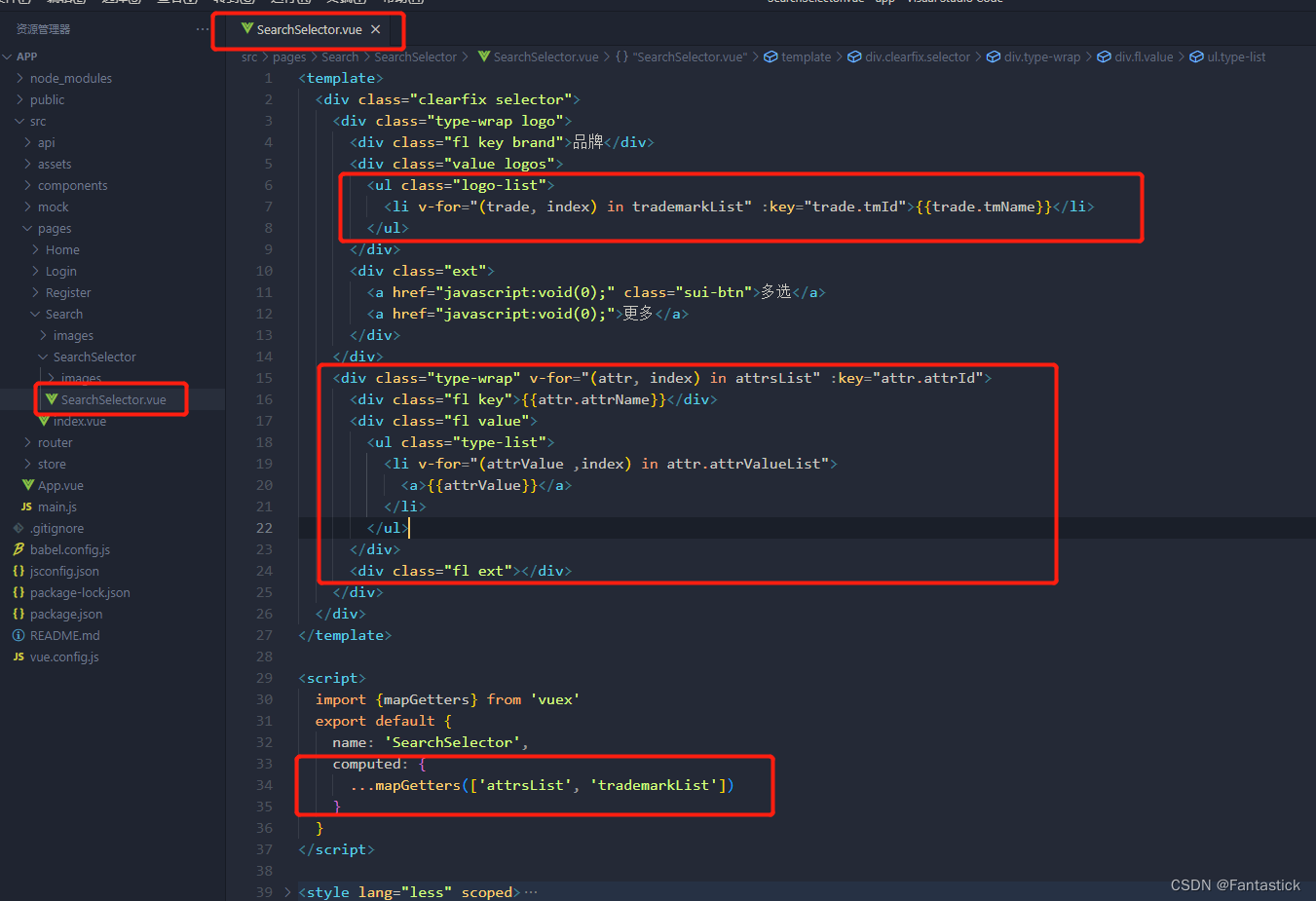Viewport: 1316px width, 901px height.
Task: Click the div.type-wrap symbol icon in the breadcrumb
Action: tap(994, 56)
